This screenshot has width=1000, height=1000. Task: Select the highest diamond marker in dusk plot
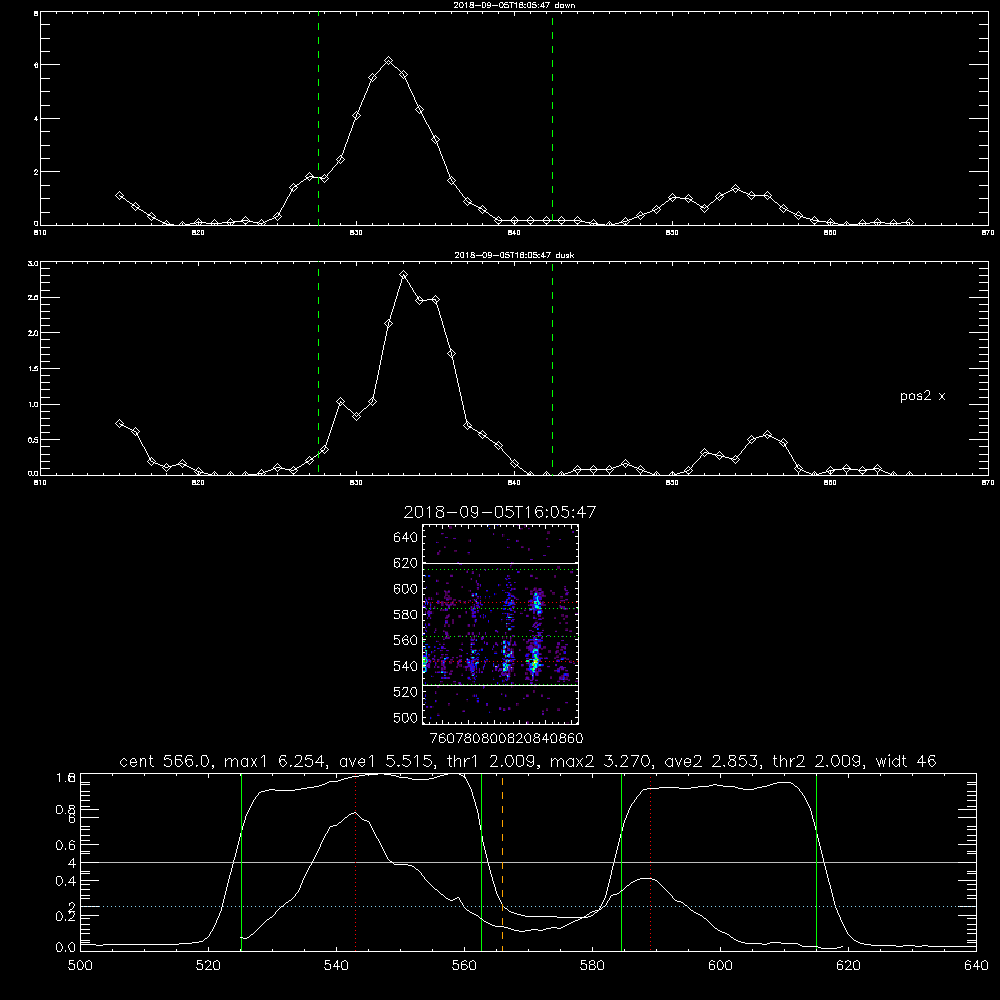[x=403, y=275]
